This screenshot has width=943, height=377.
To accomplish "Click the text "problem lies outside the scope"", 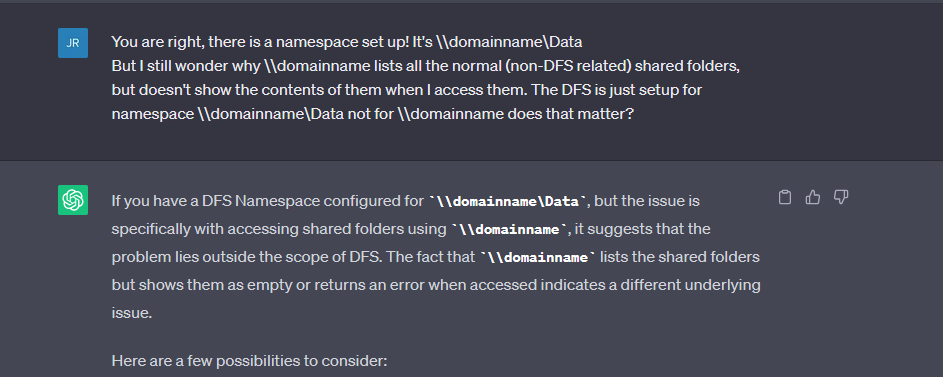I will click(215, 258).
